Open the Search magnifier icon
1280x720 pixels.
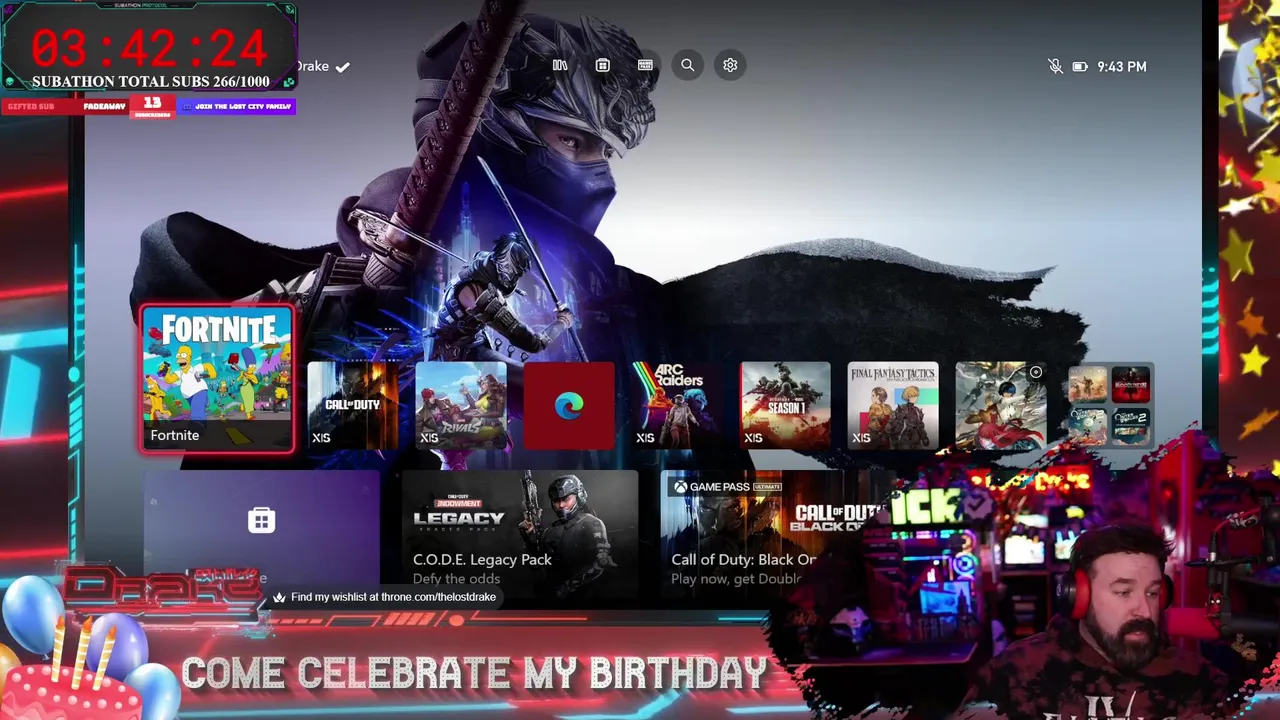[688, 65]
